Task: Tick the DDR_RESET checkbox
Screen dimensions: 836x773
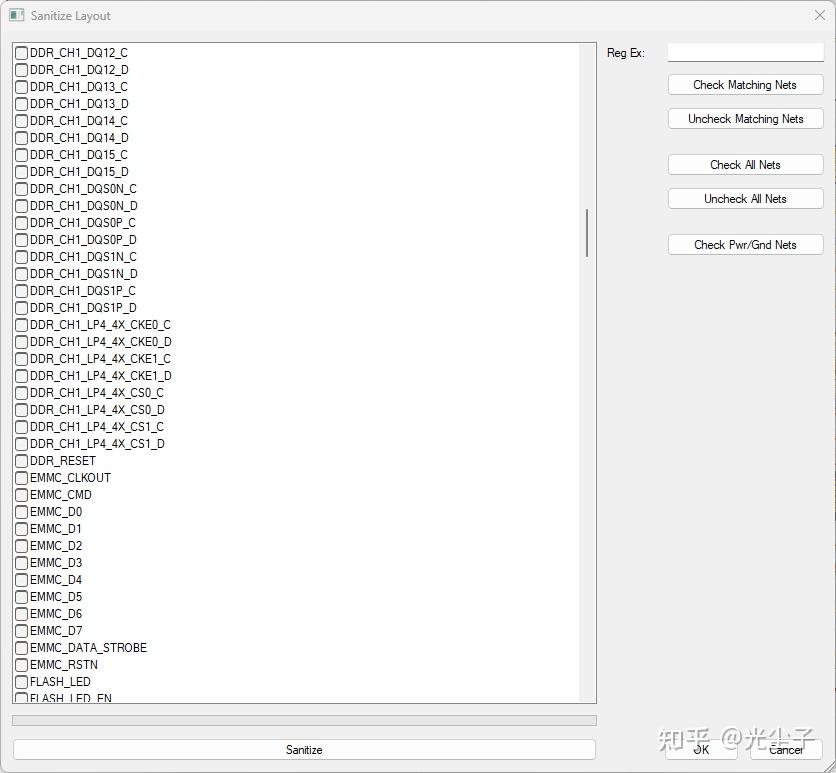Action: (x=21, y=461)
